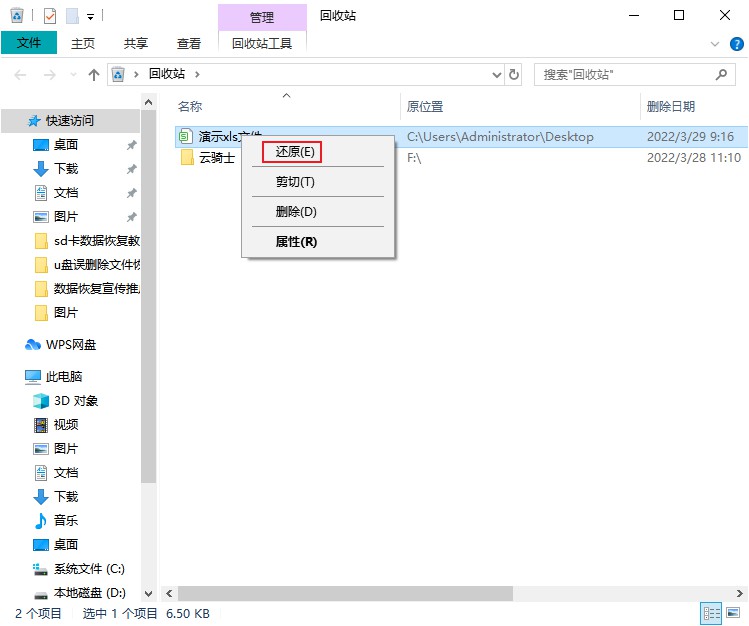Select the 管理 contextual tab header
The width and height of the screenshot is (749, 626).
[x=262, y=18]
